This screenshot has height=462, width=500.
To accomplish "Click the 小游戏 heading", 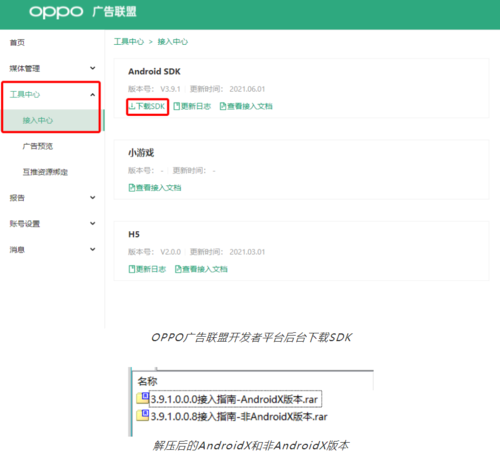I will coord(141,153).
